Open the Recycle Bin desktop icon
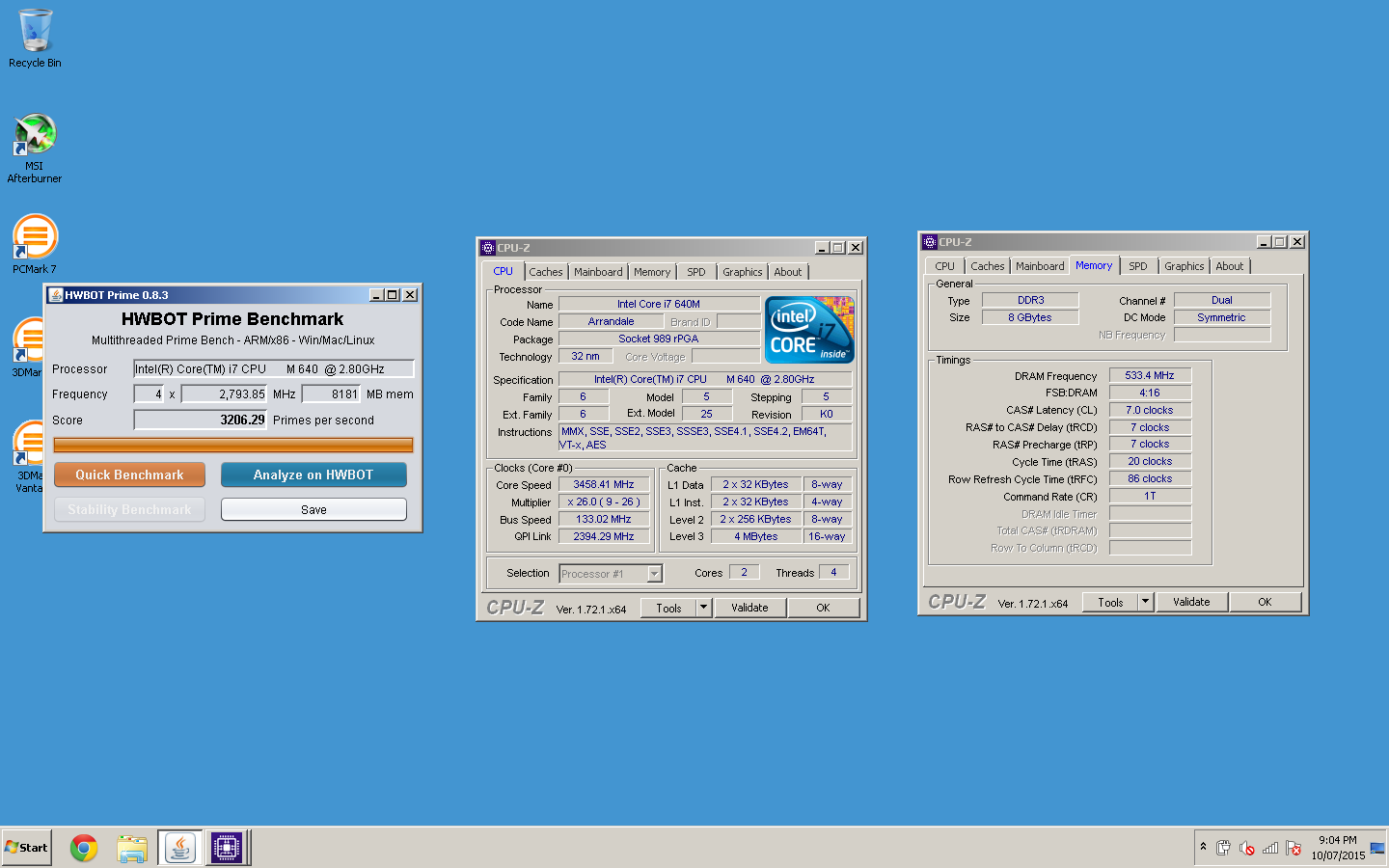The image size is (1389, 868). pos(35,39)
